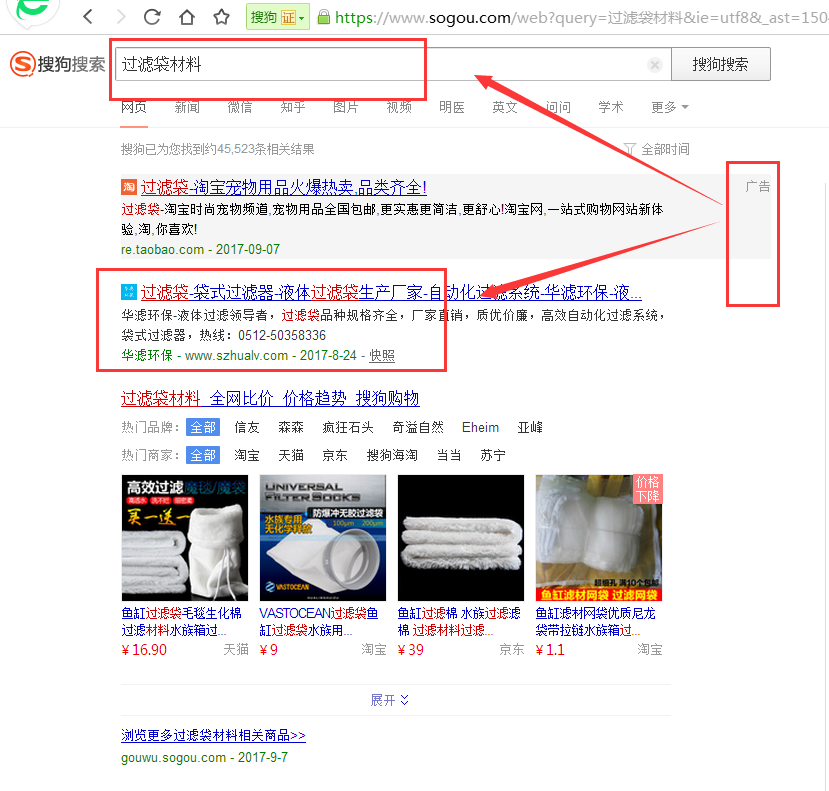Reload the page with refresh icon
The image size is (829, 791).
153,18
